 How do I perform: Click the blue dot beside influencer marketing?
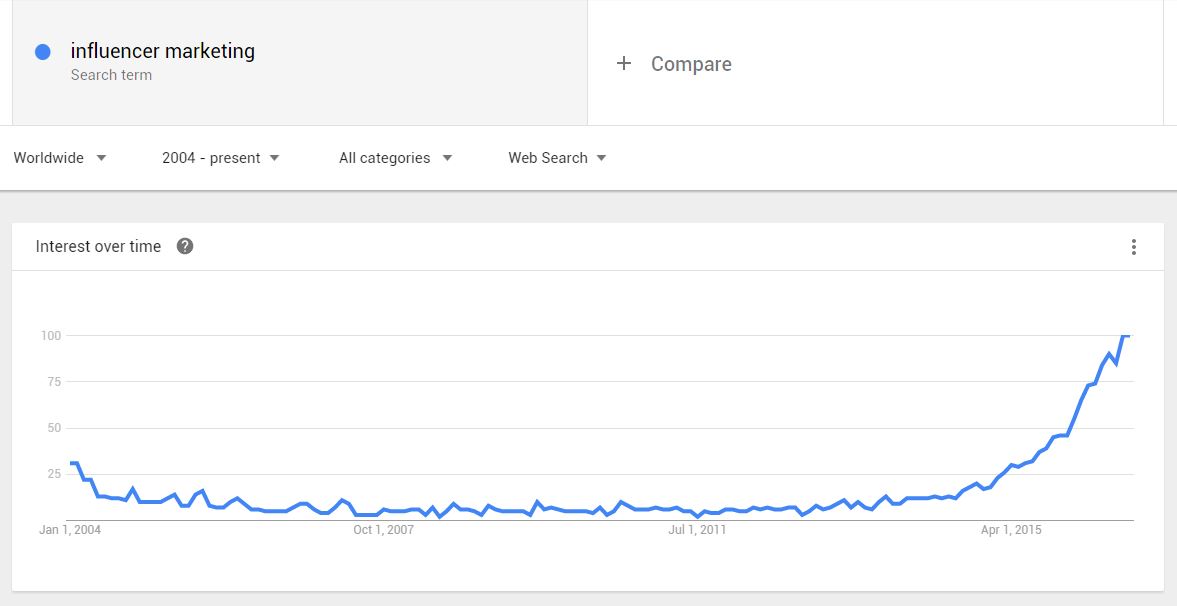(x=43, y=52)
